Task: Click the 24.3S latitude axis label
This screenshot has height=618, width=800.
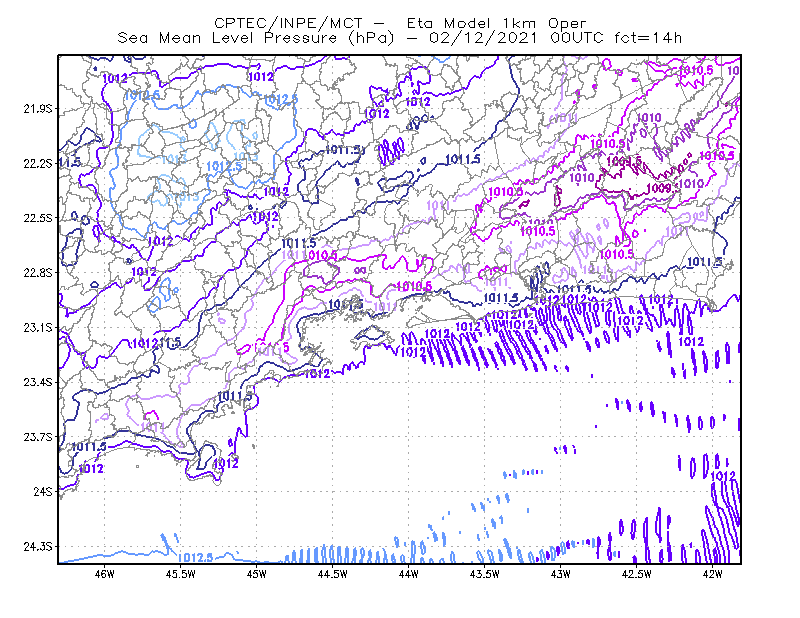Action: [x=38, y=547]
